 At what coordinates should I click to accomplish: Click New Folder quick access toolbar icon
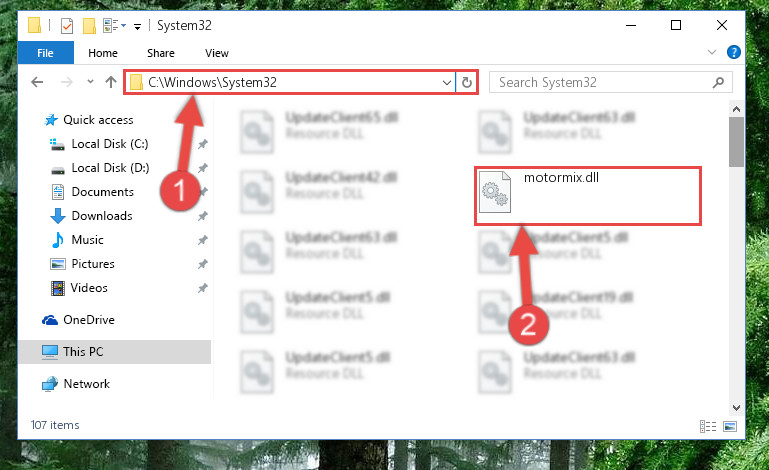click(x=89, y=26)
